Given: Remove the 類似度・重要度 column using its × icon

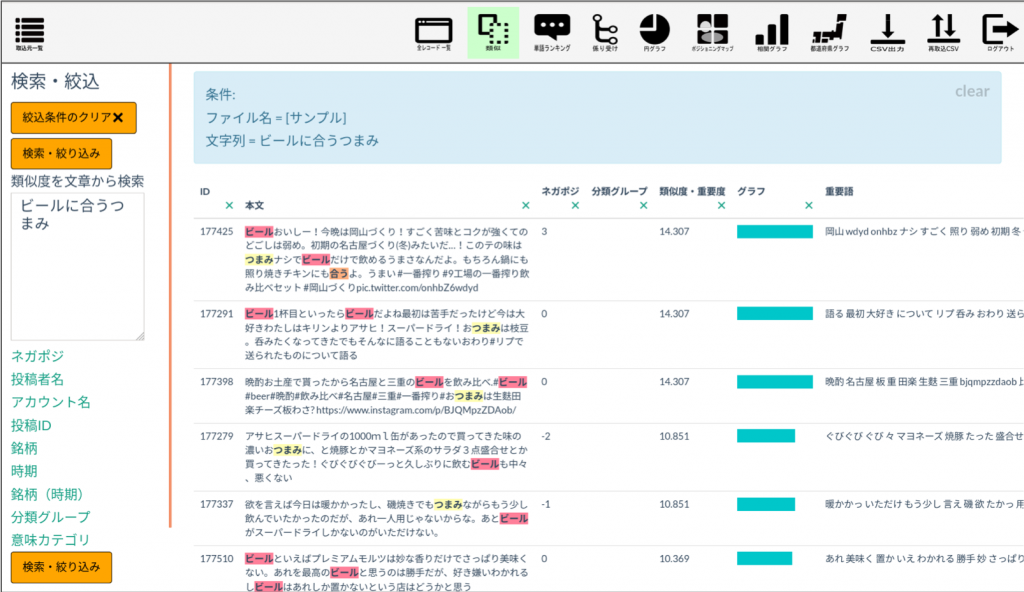Looking at the screenshot, I should tap(722, 205).
